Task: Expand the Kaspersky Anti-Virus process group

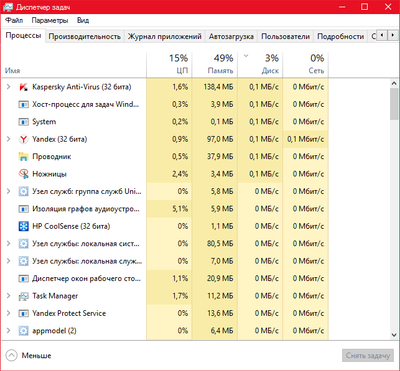Action: 9,87
